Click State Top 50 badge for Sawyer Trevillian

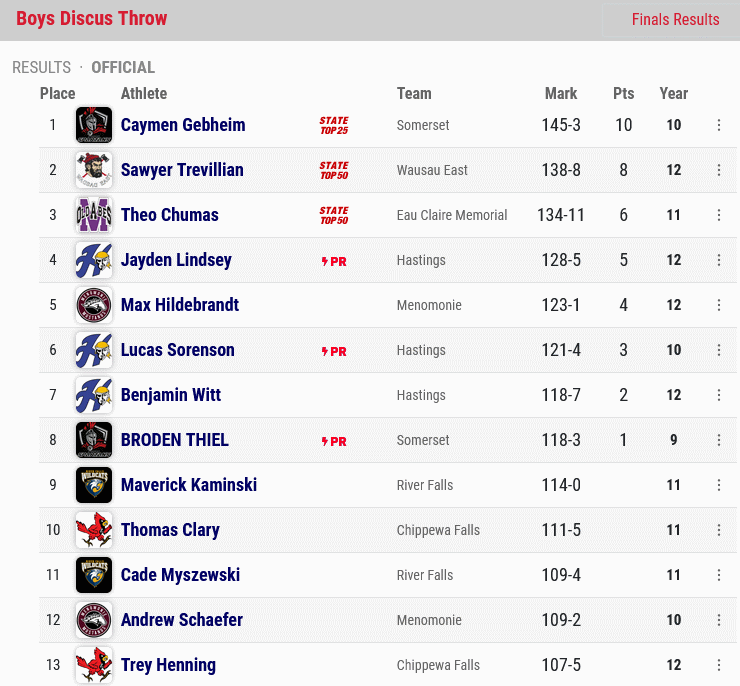(334, 170)
